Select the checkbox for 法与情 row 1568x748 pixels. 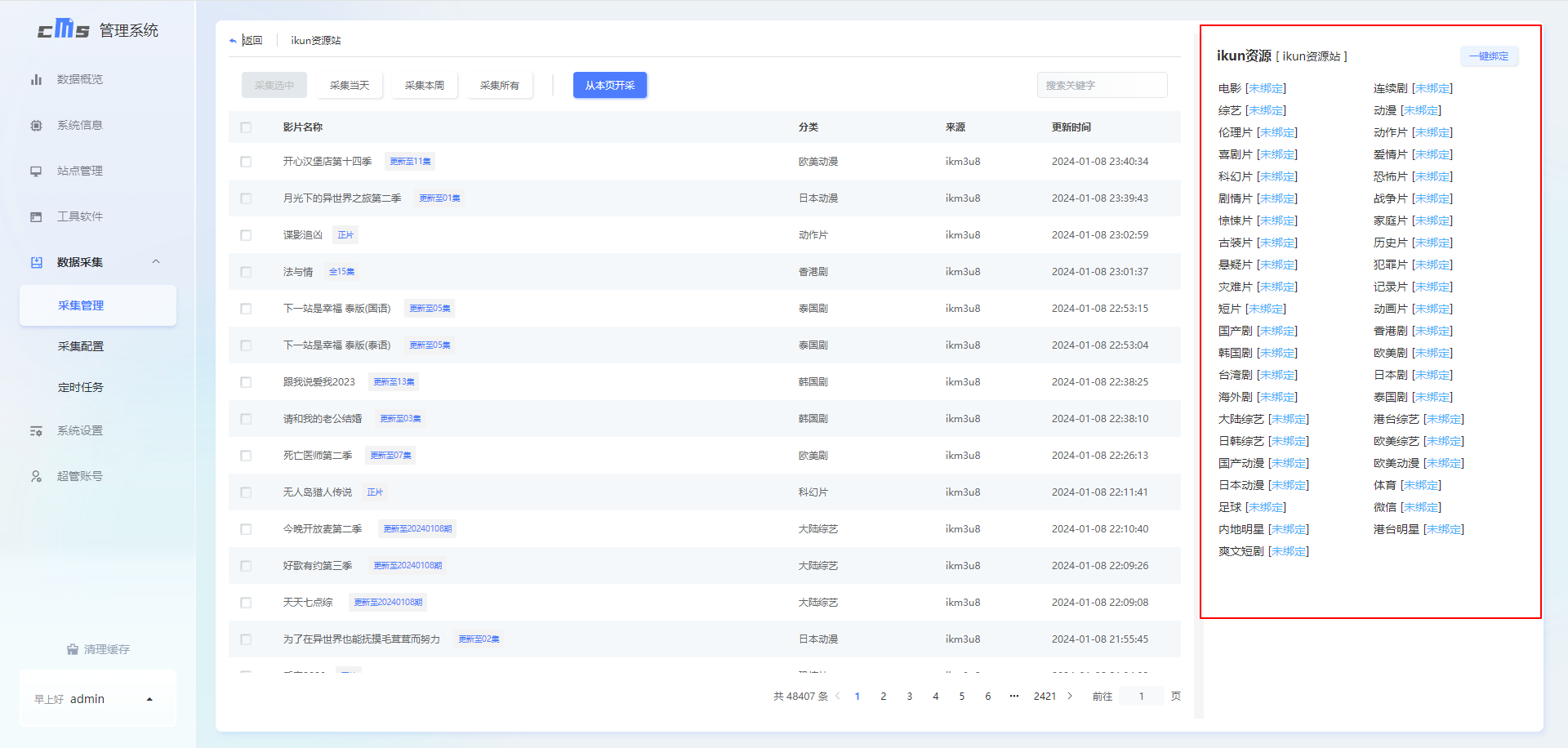[246, 272]
